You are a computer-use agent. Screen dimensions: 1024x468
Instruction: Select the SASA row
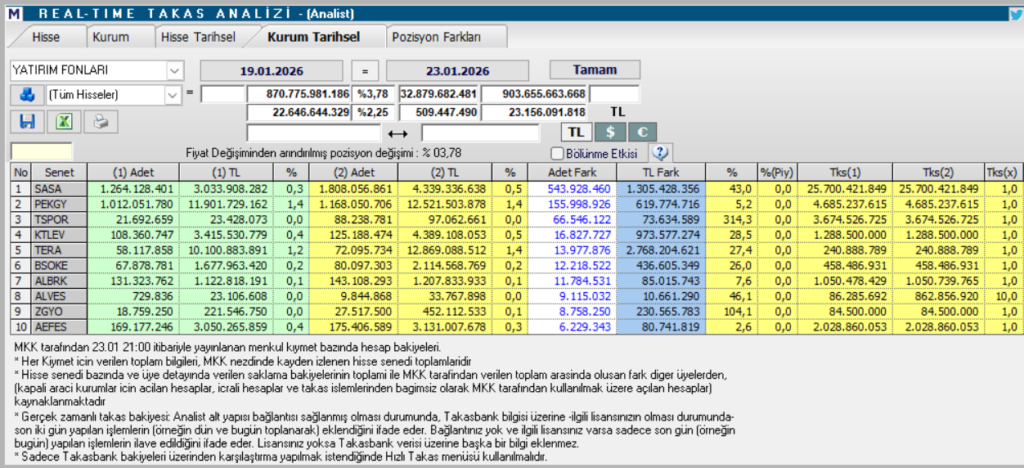[515, 189]
